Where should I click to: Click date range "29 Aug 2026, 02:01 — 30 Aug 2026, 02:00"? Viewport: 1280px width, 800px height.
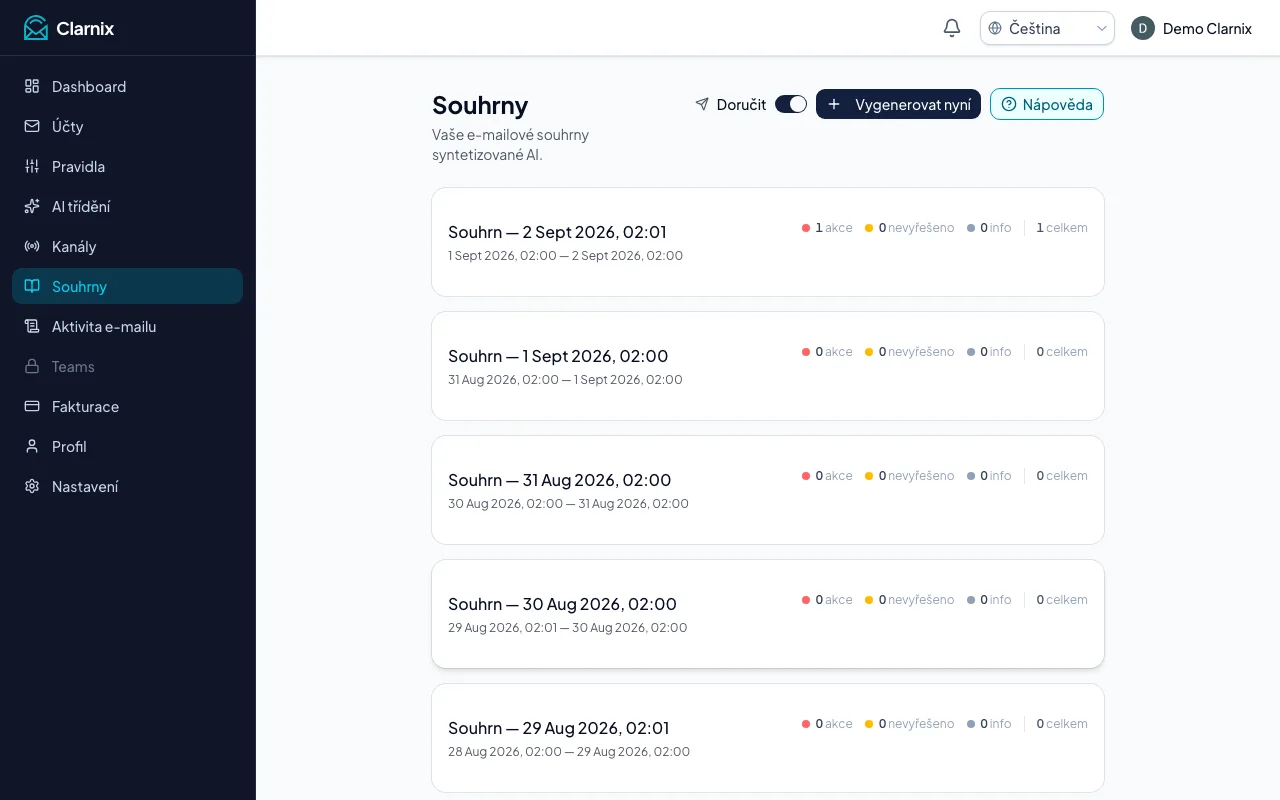tap(568, 628)
